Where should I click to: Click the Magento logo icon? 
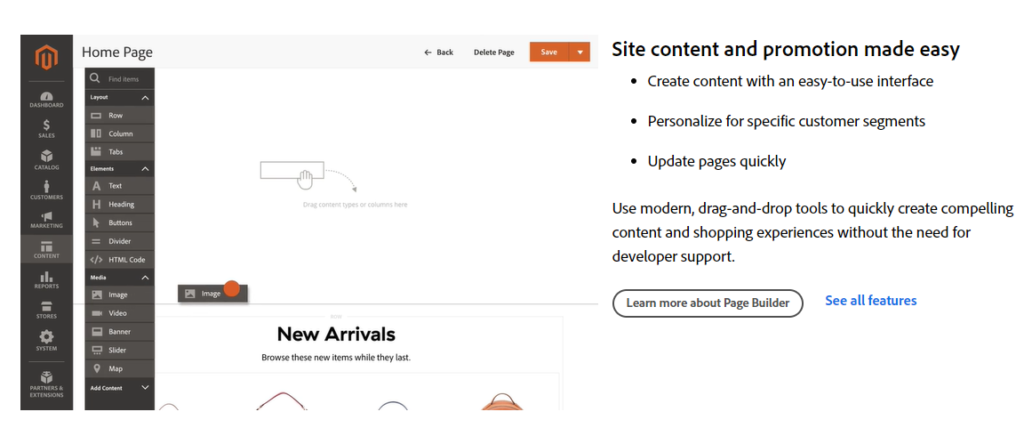pyautogui.click(x=47, y=58)
